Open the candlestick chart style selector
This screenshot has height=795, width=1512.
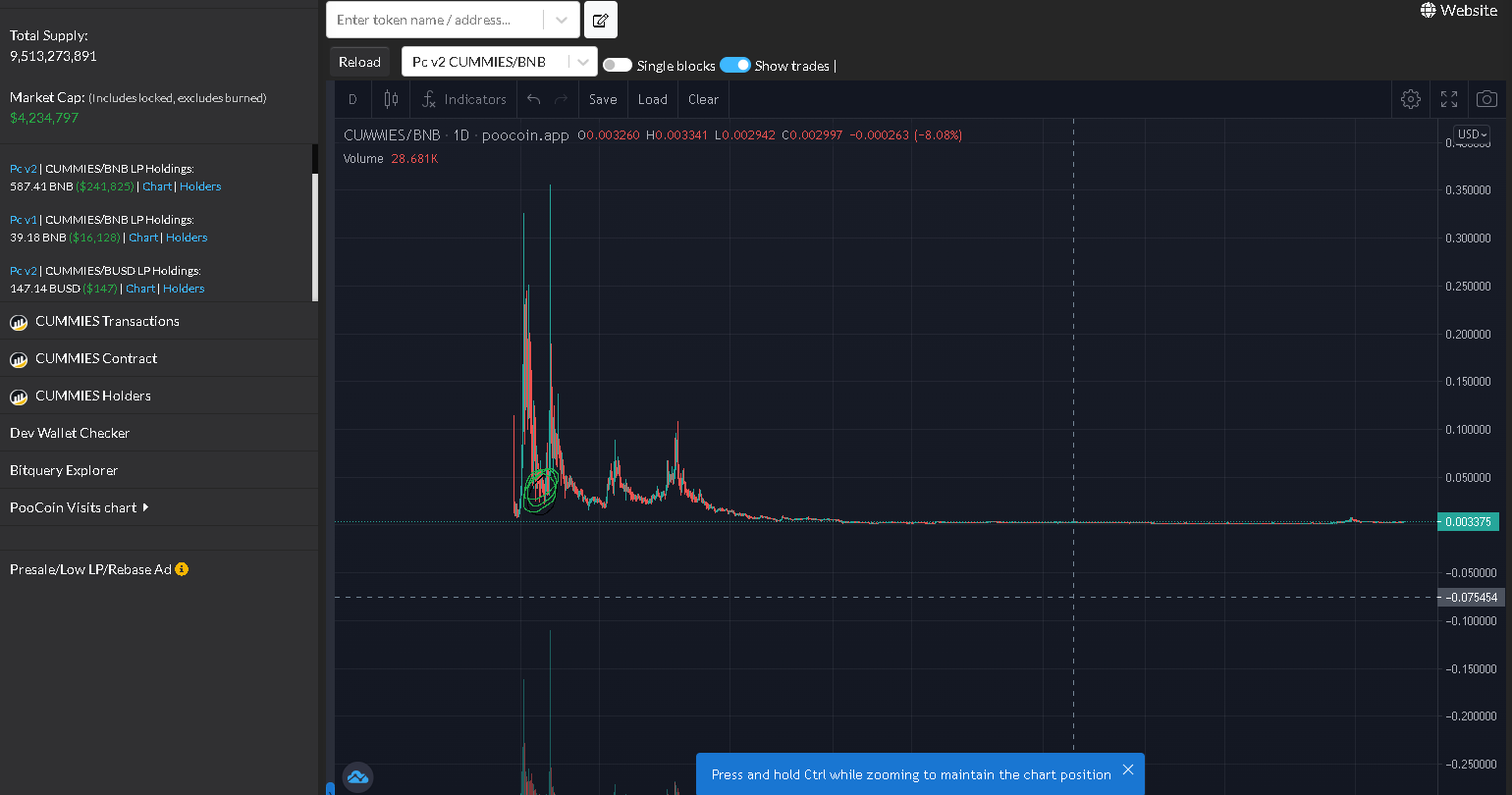click(391, 99)
